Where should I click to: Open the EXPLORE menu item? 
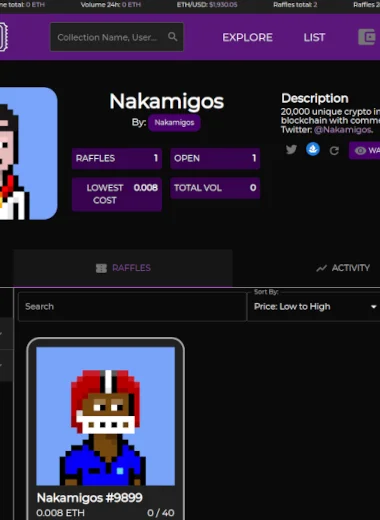[x=247, y=37]
